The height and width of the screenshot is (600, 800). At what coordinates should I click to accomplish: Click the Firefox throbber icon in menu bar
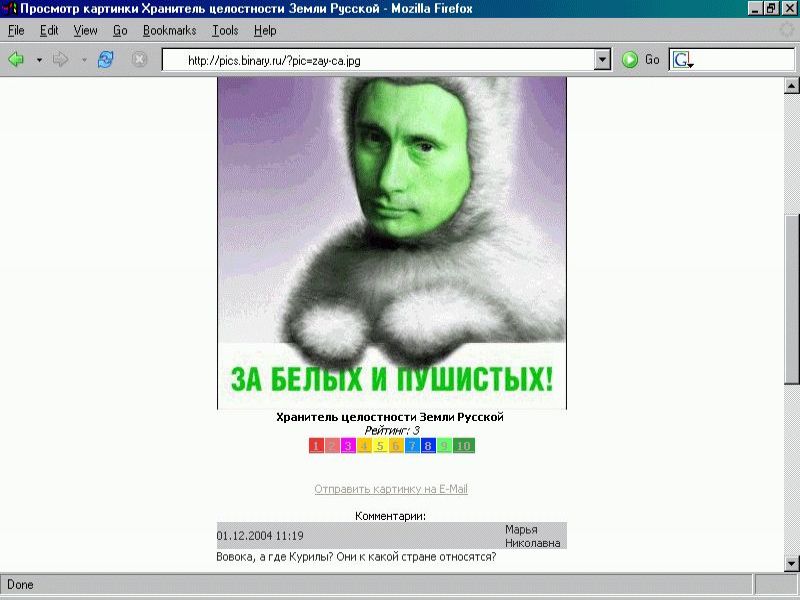click(787, 31)
